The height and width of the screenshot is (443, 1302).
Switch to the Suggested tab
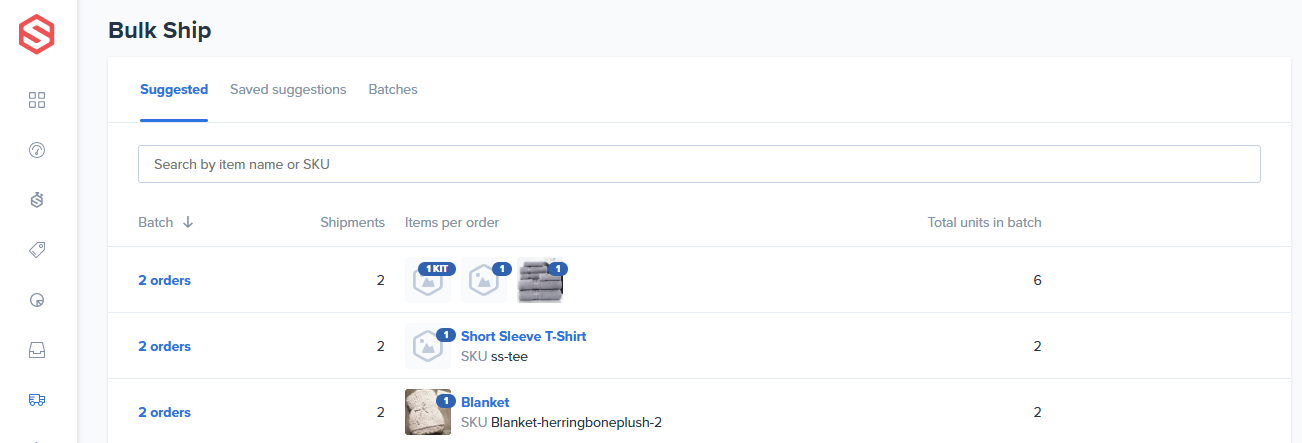tap(174, 90)
